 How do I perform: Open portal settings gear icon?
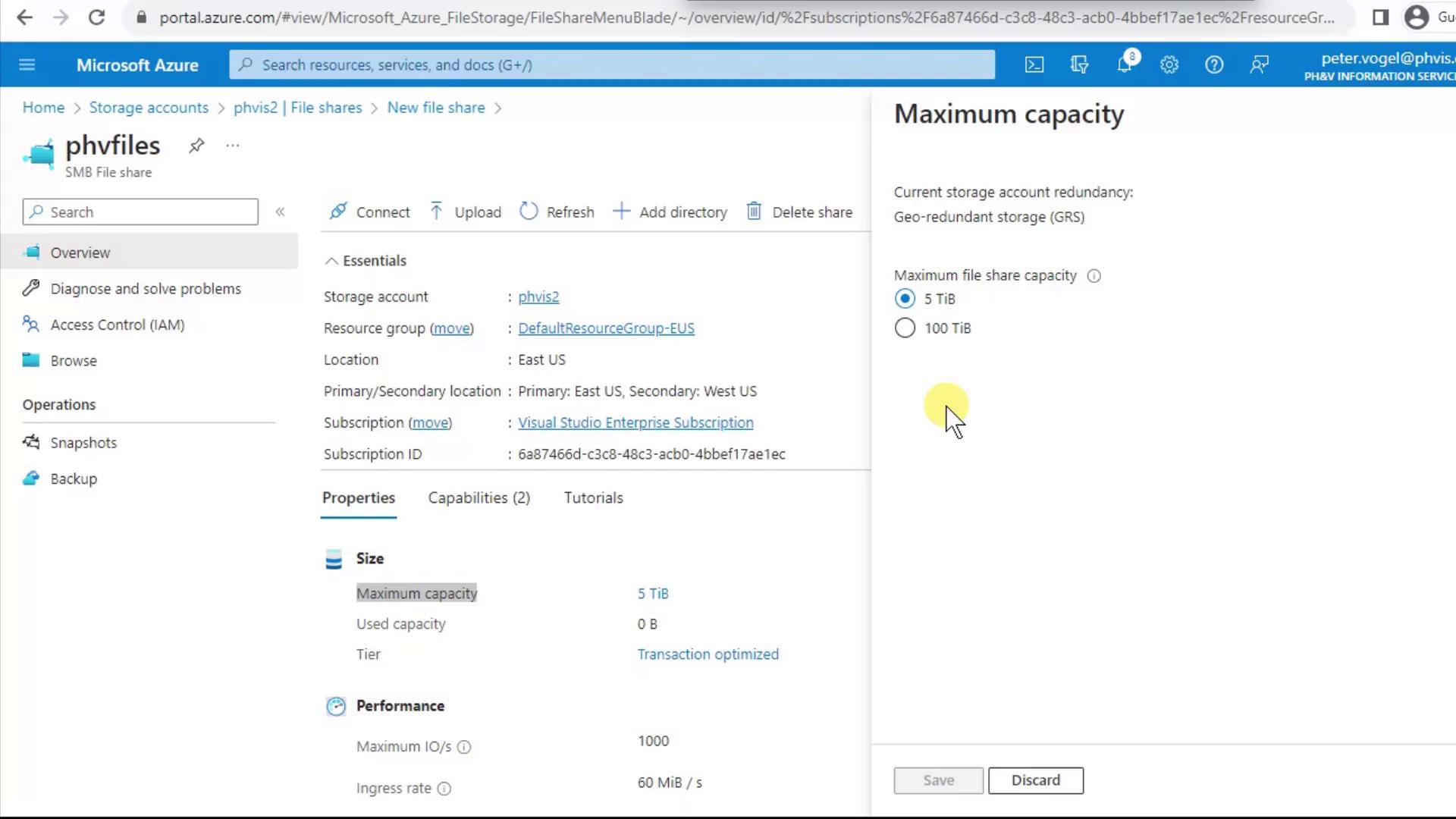(1169, 65)
